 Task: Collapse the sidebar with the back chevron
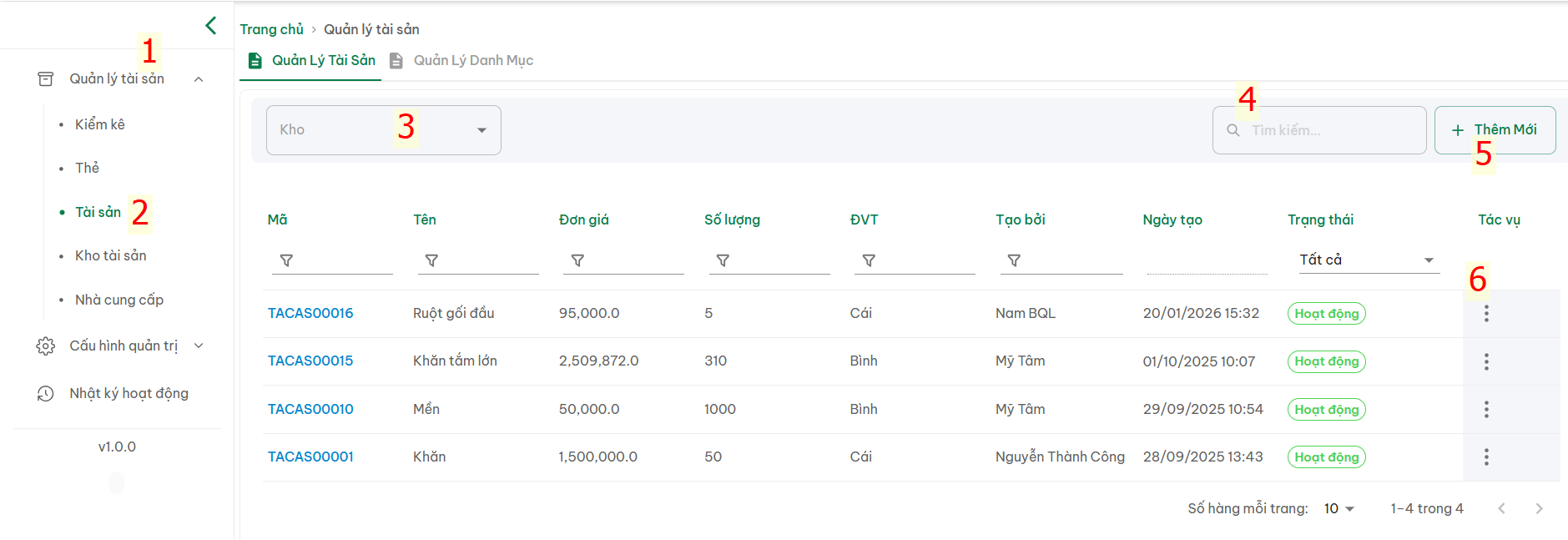click(x=211, y=26)
